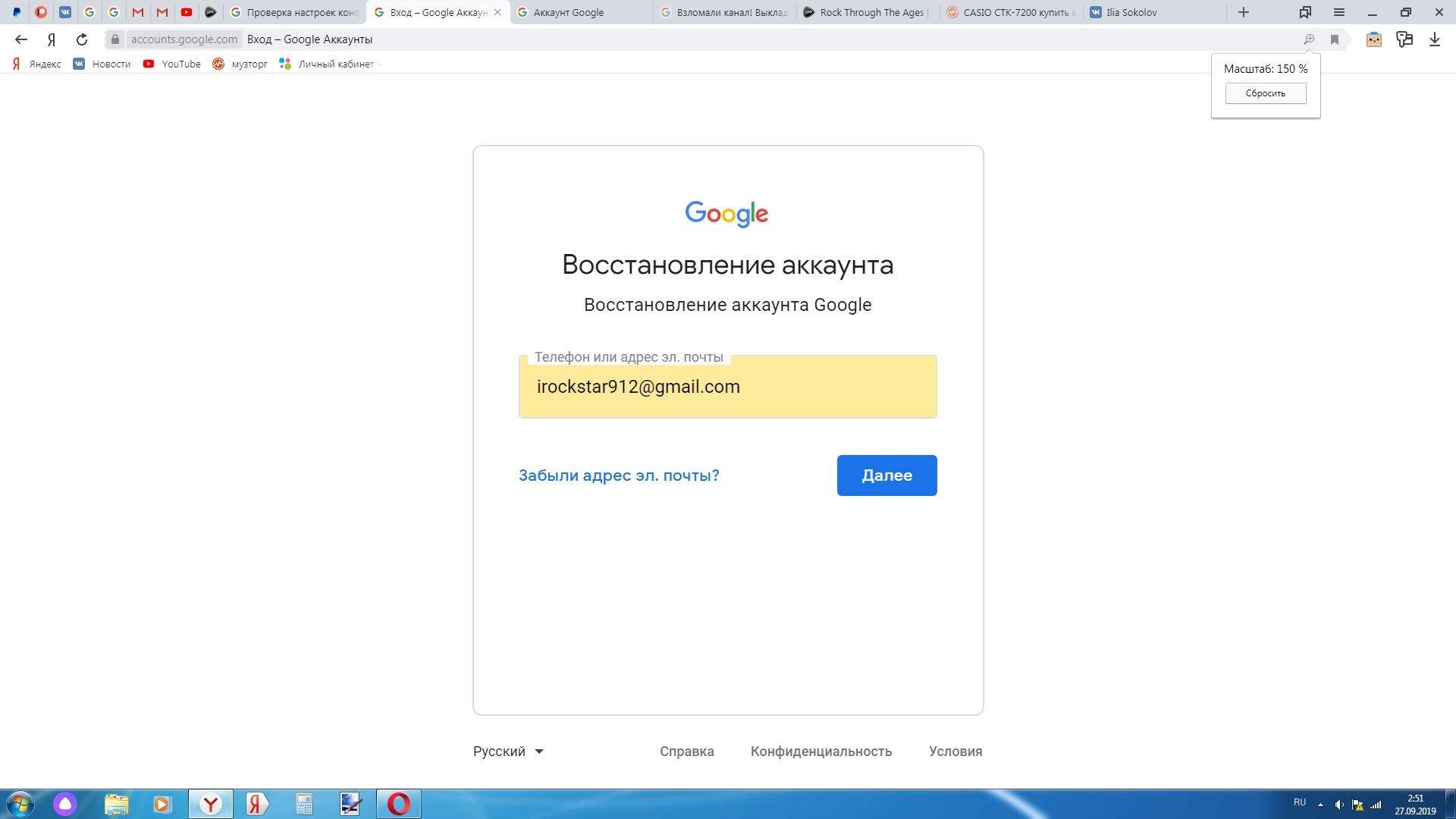
Task: Click the 'Конфиденциальность' footer link
Action: click(820, 751)
